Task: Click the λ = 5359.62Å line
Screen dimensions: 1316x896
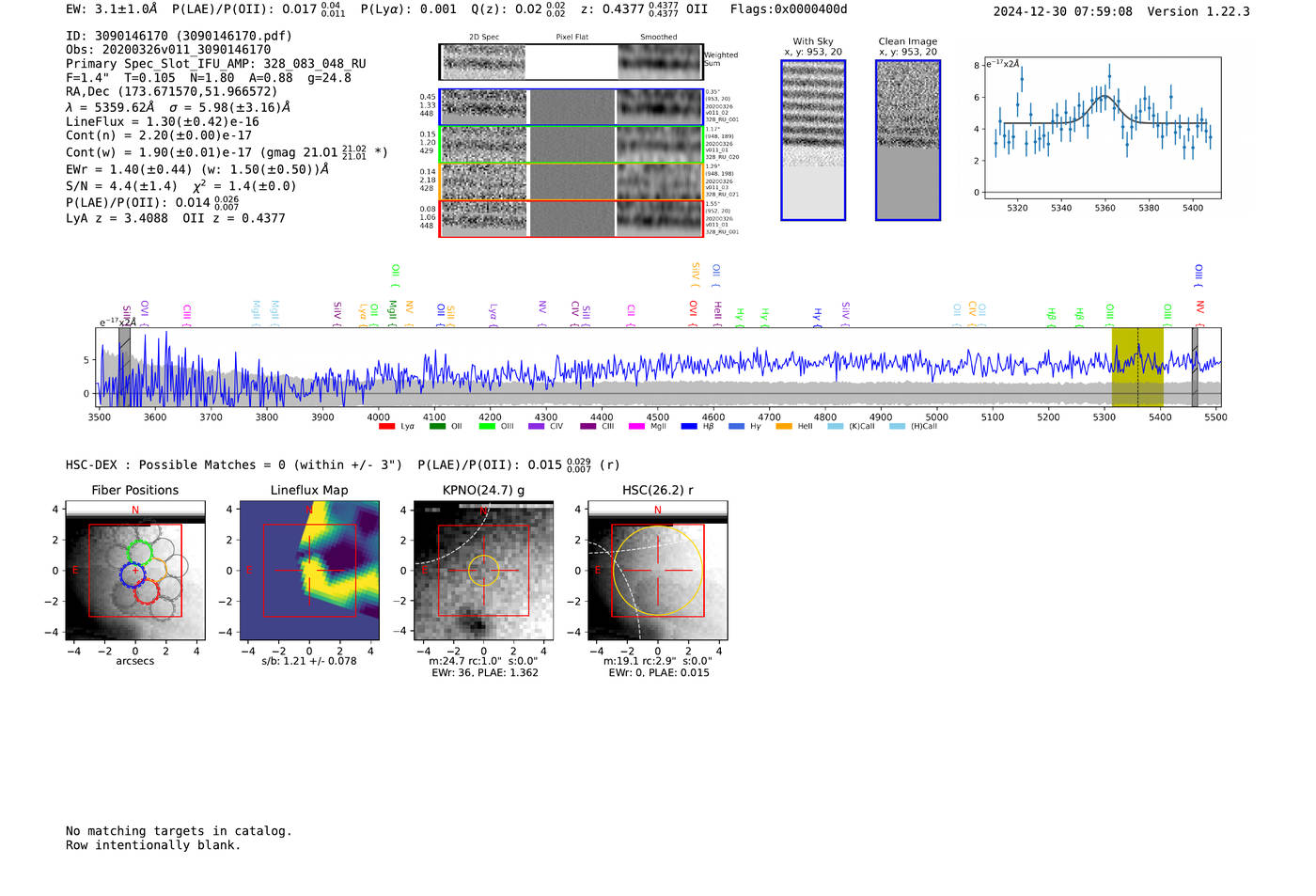Action: [179, 107]
